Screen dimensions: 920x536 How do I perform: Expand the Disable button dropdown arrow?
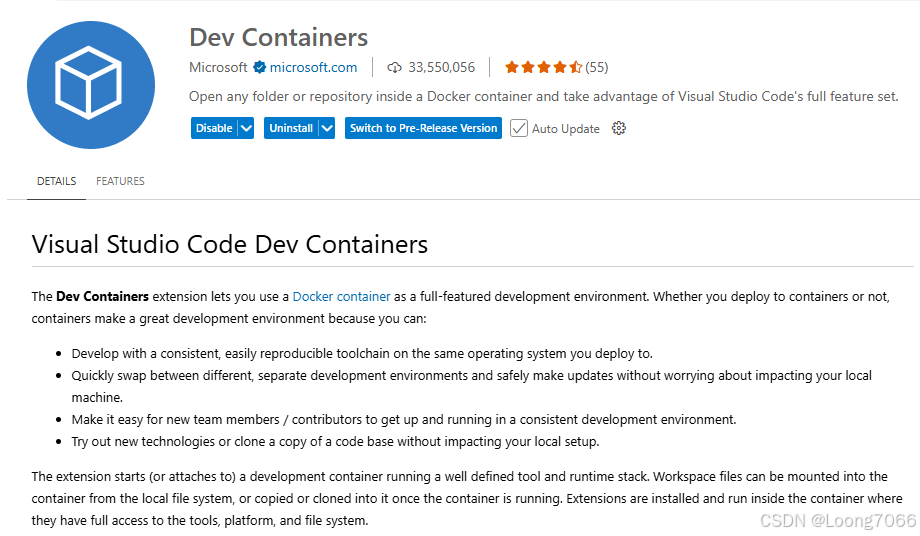[x=246, y=128]
